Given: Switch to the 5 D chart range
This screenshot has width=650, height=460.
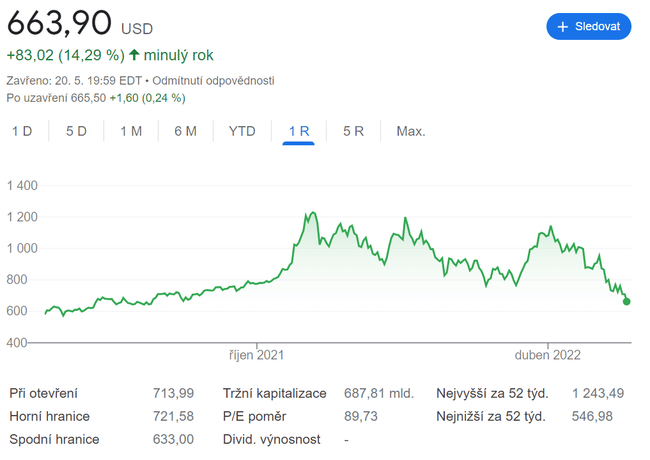Looking at the screenshot, I should point(76,131).
